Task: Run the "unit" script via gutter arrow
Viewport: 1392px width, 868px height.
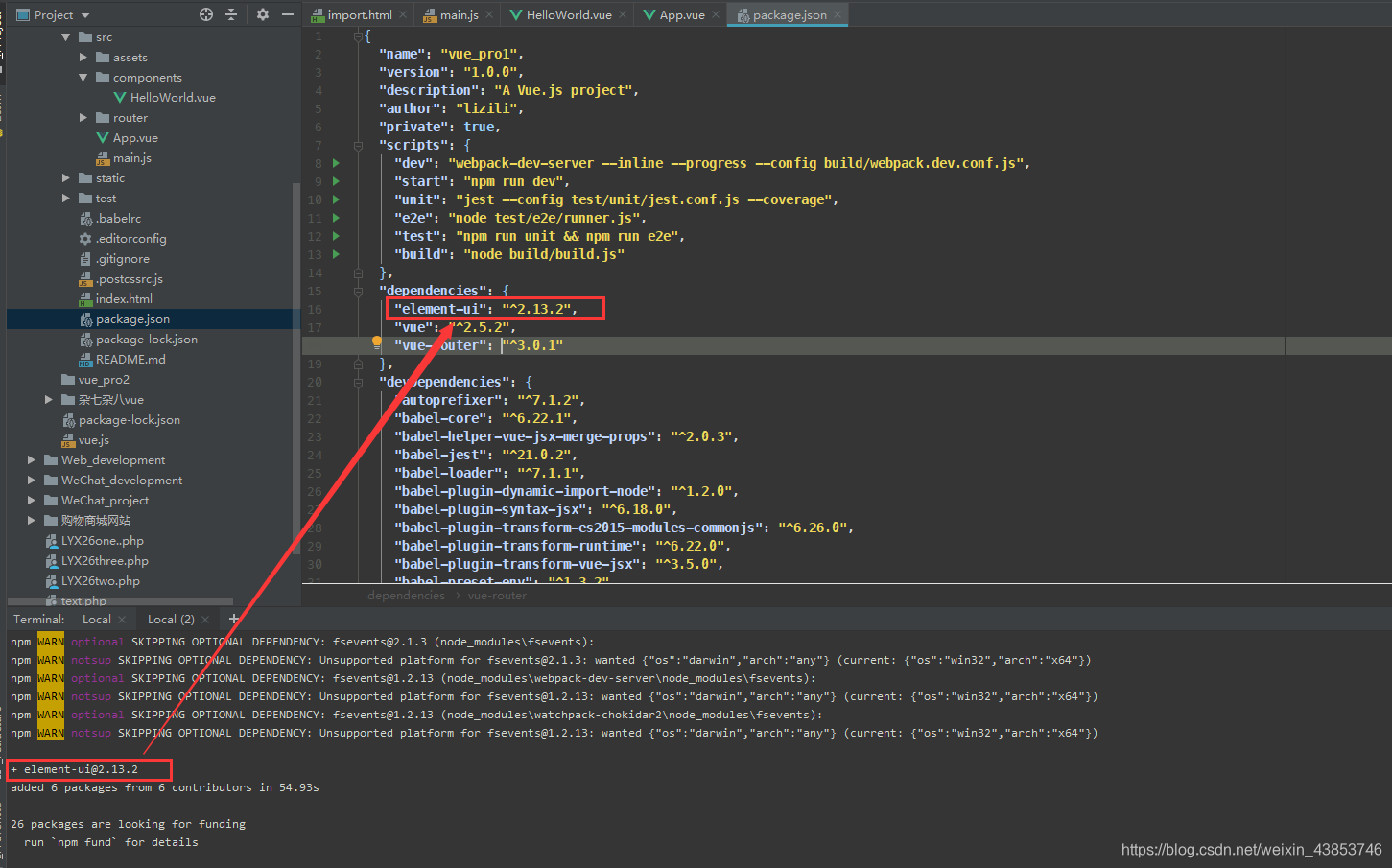Action: 336,199
